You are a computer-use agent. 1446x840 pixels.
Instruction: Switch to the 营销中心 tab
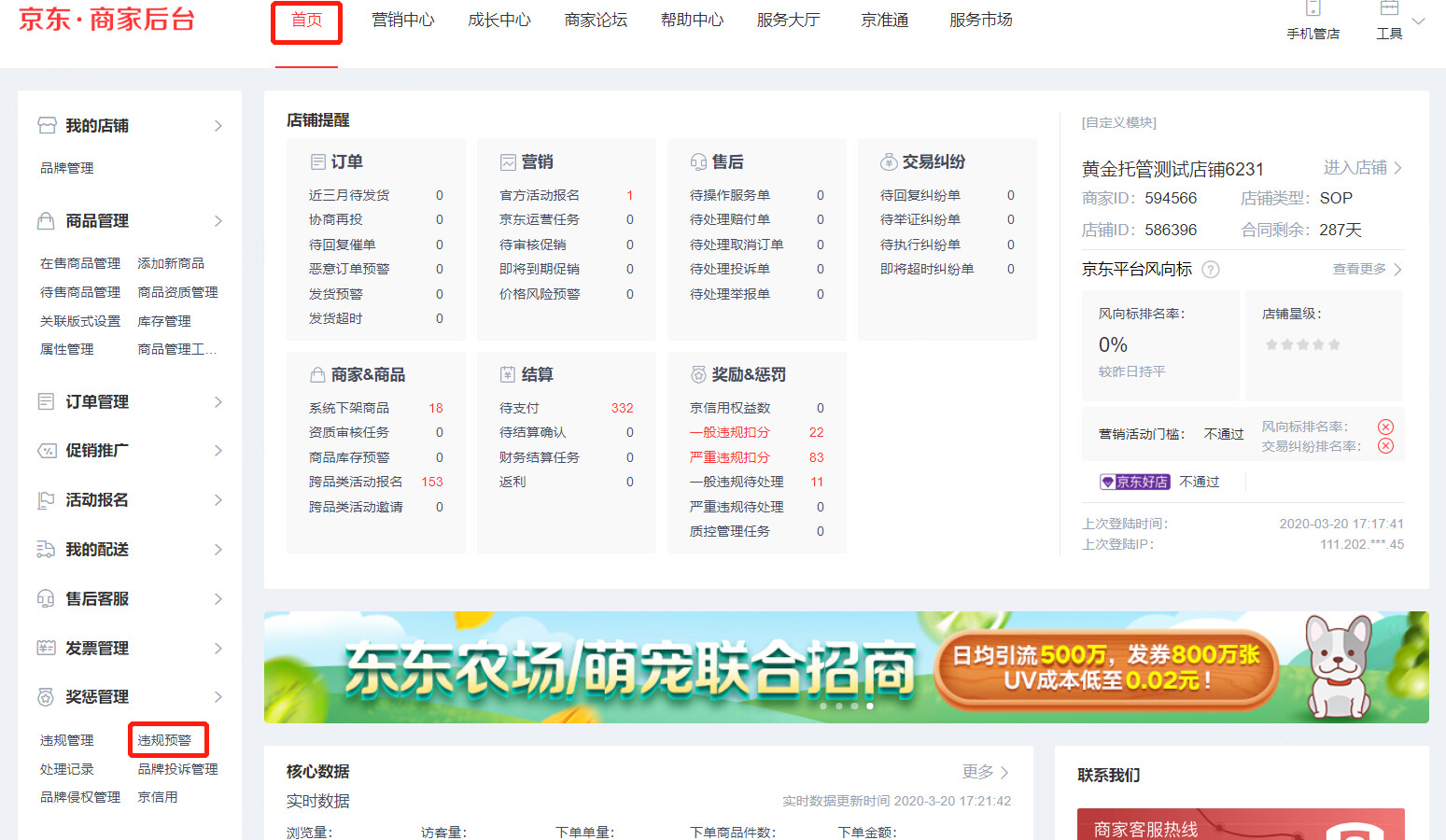click(x=402, y=21)
